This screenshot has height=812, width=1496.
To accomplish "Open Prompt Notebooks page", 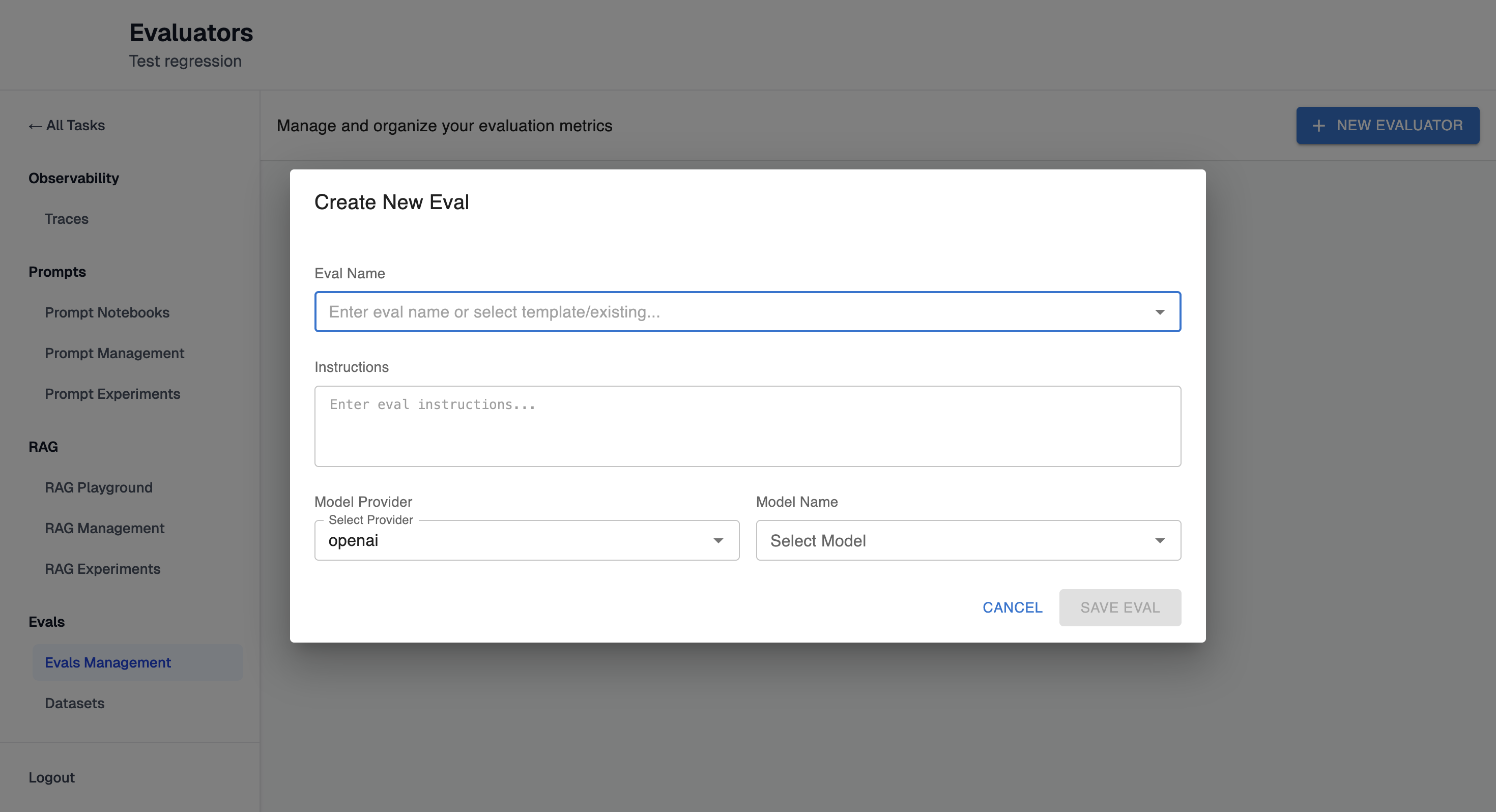I will click(x=107, y=312).
